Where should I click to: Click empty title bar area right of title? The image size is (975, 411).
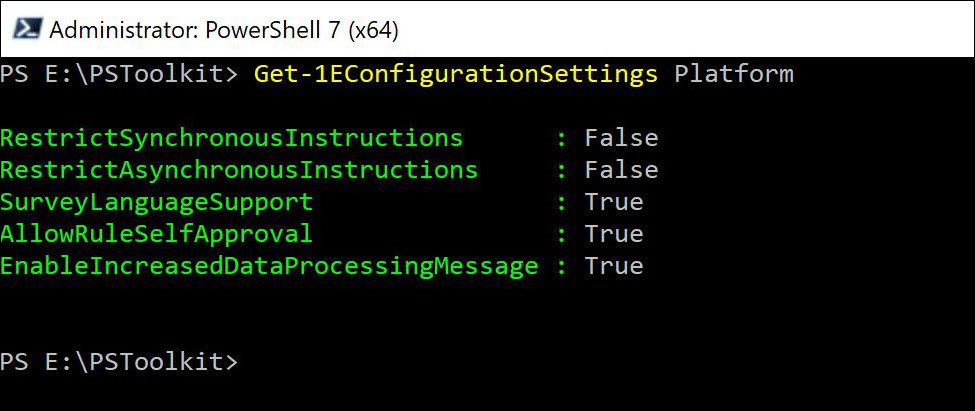tap(680, 30)
